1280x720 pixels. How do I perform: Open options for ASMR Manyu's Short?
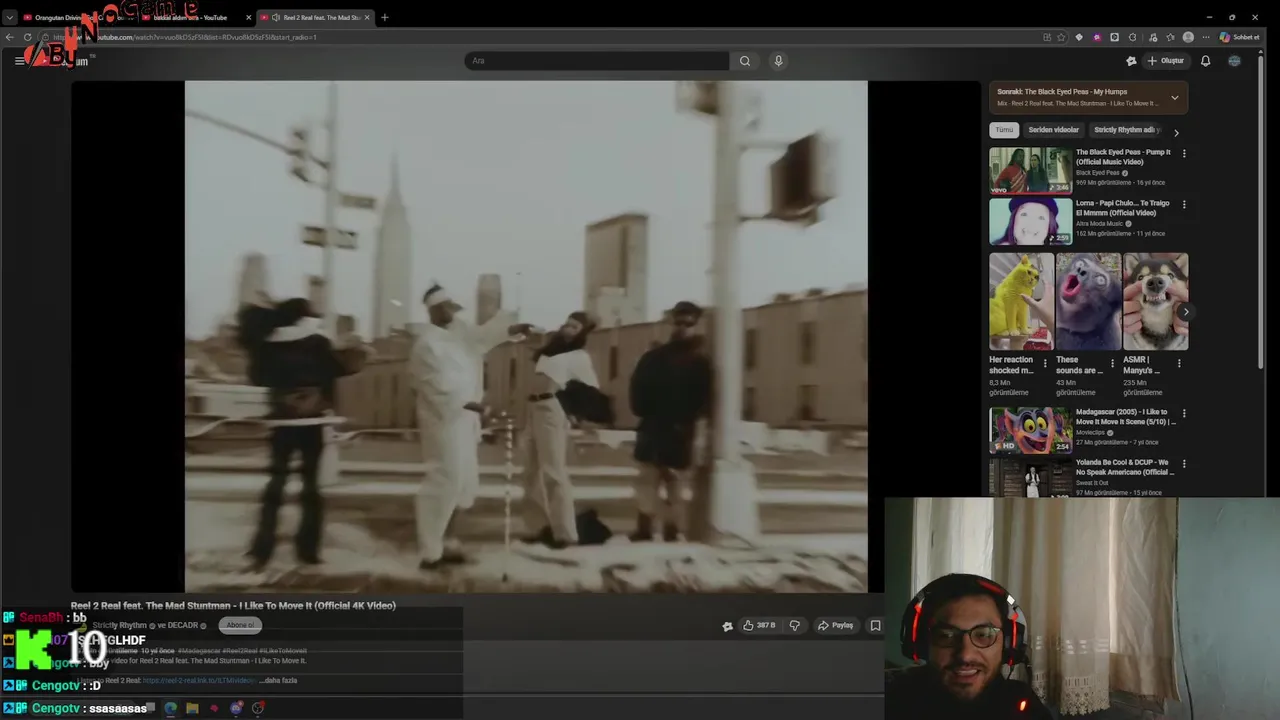(1178, 364)
